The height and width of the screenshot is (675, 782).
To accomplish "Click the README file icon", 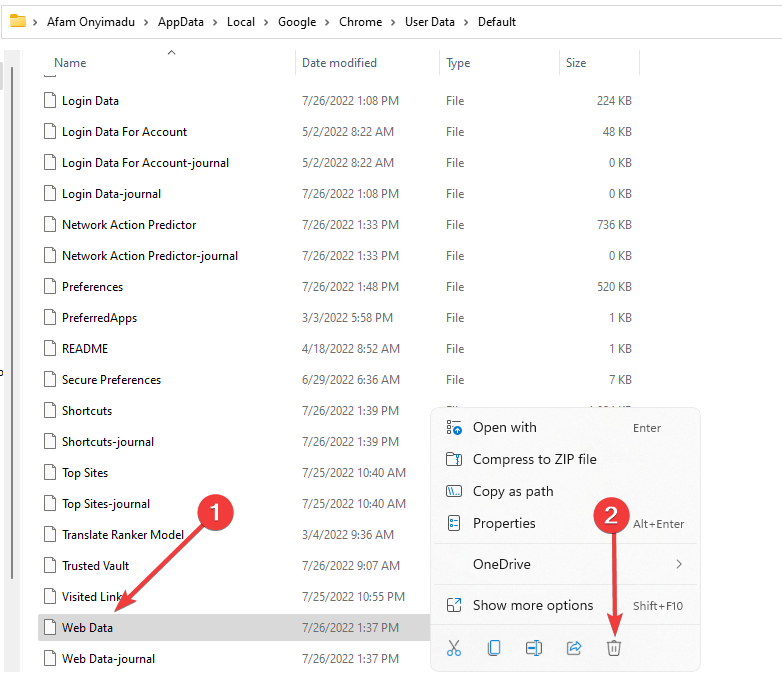I will pos(52,349).
